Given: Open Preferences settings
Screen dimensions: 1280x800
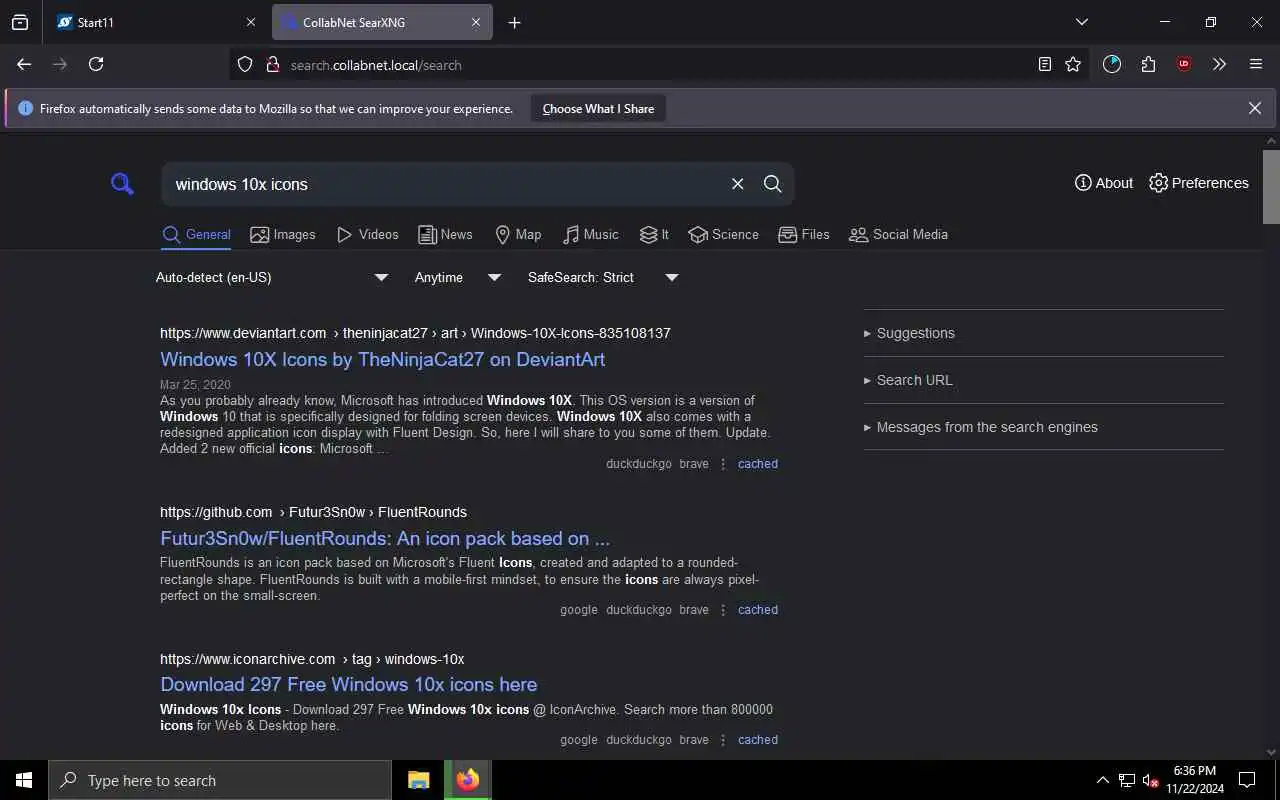Looking at the screenshot, I should point(1199,183).
